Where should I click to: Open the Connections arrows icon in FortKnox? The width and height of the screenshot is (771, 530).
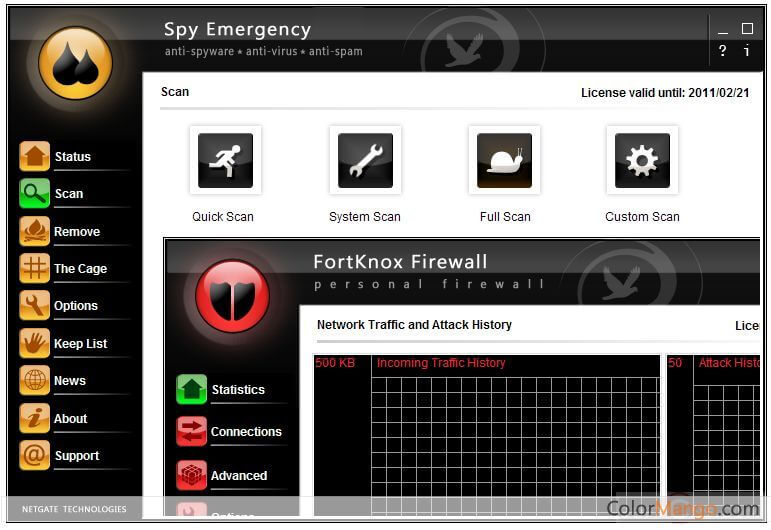coord(191,431)
